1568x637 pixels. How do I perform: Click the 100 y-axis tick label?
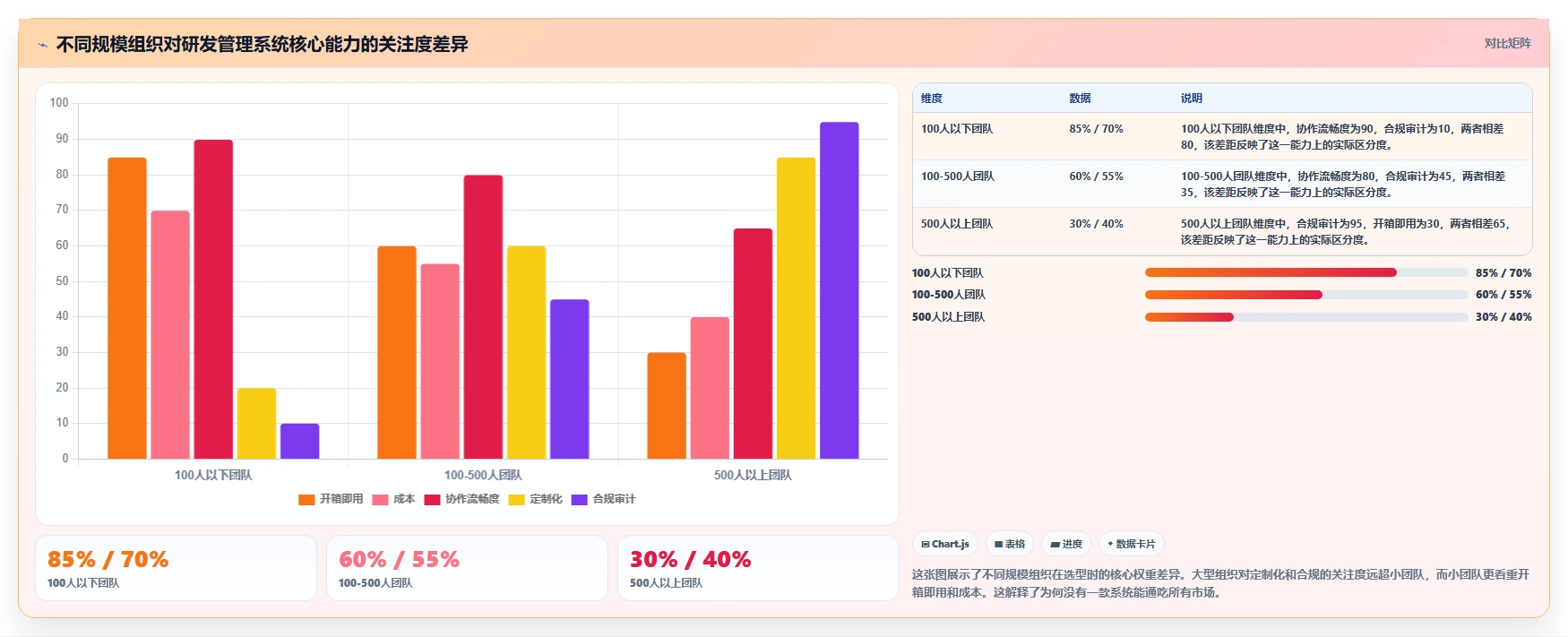59,103
